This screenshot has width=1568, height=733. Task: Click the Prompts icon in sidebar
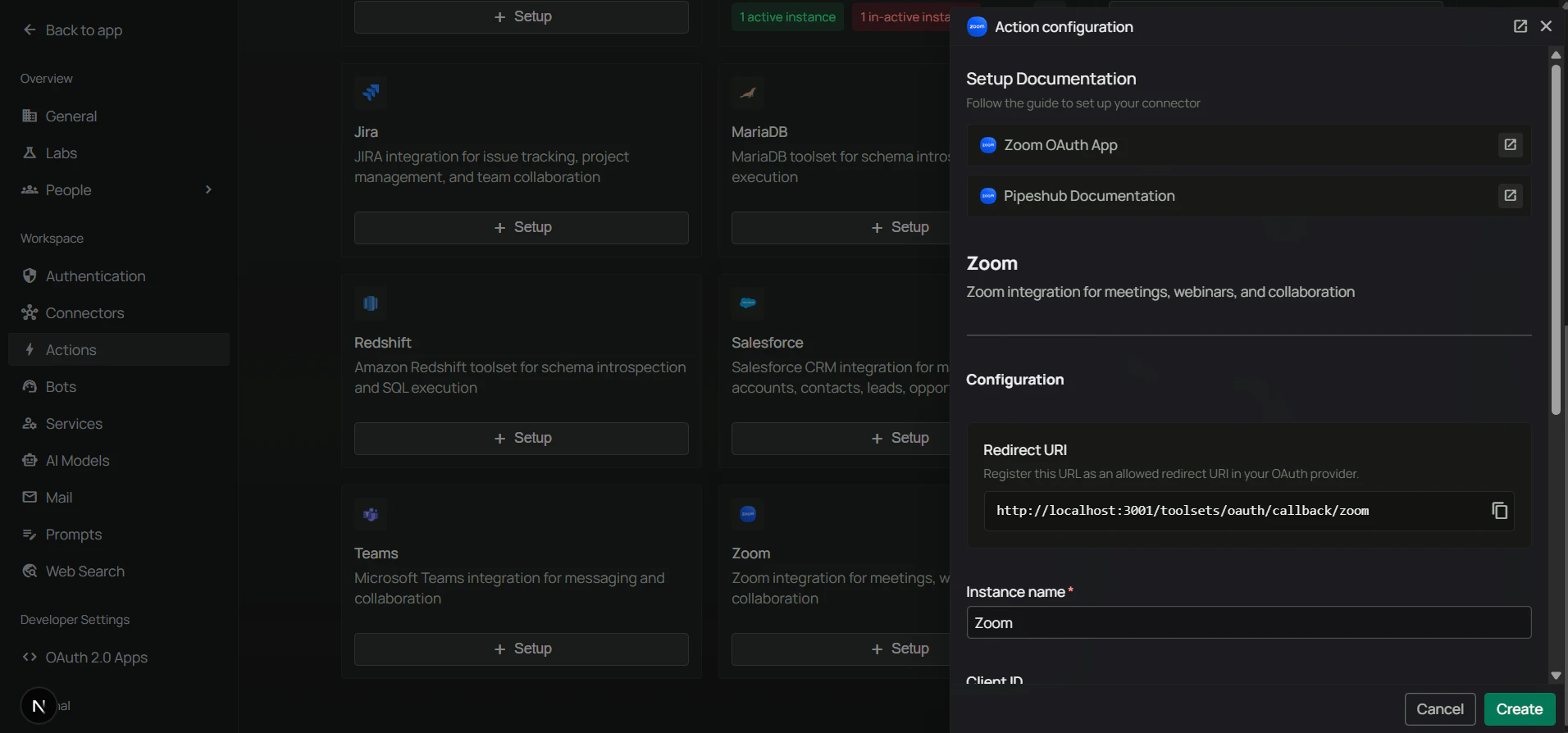[30, 535]
